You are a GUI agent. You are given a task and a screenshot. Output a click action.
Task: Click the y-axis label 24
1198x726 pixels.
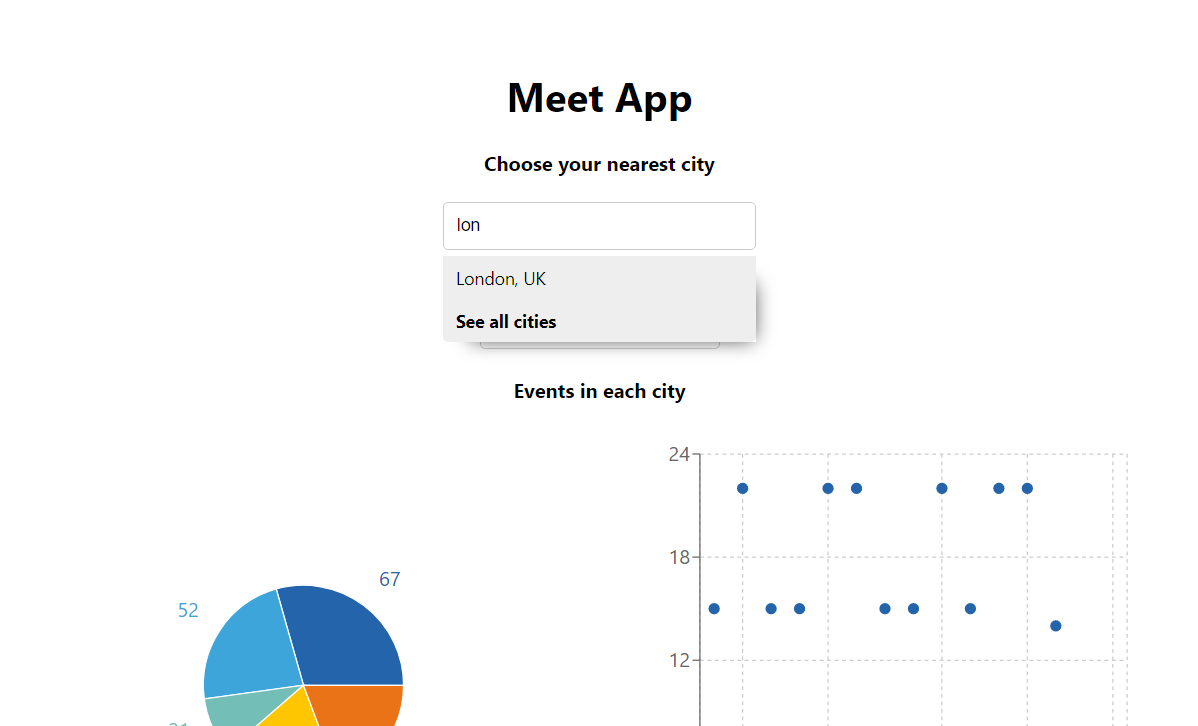(x=679, y=454)
